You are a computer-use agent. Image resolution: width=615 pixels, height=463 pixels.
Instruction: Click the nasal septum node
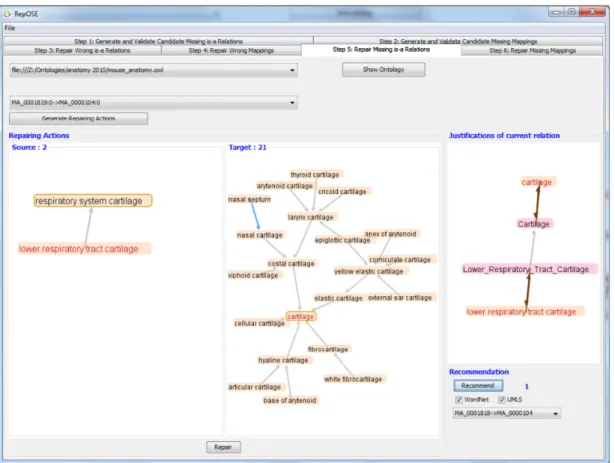249,199
